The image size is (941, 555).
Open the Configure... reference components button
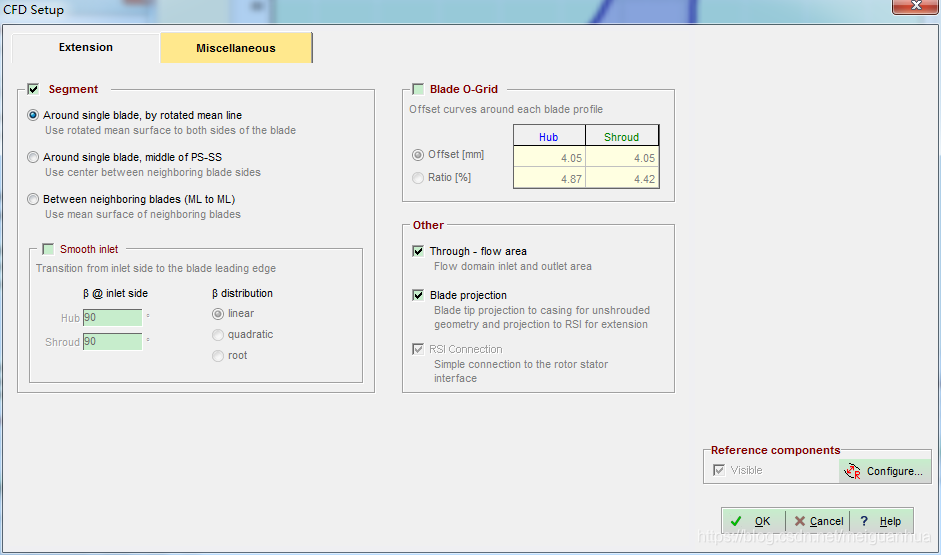coord(885,471)
